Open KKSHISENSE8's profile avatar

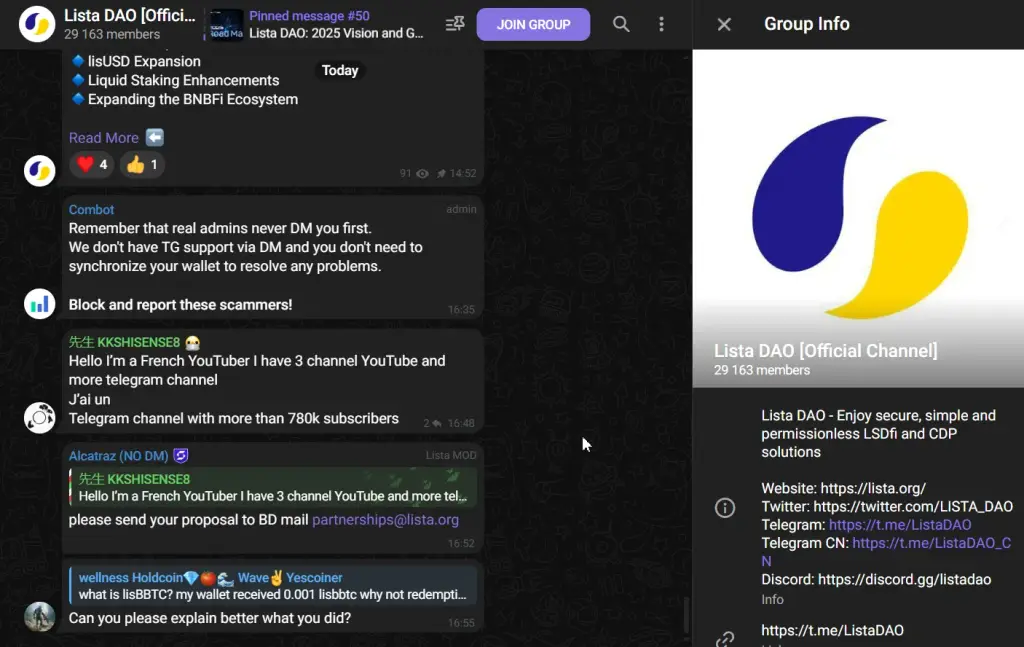click(x=39, y=418)
